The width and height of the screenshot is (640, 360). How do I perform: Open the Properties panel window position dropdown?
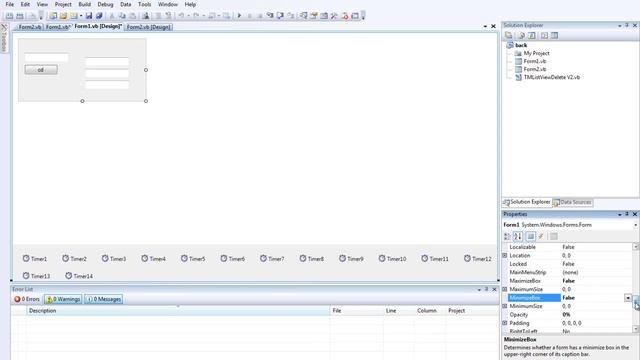coord(620,214)
